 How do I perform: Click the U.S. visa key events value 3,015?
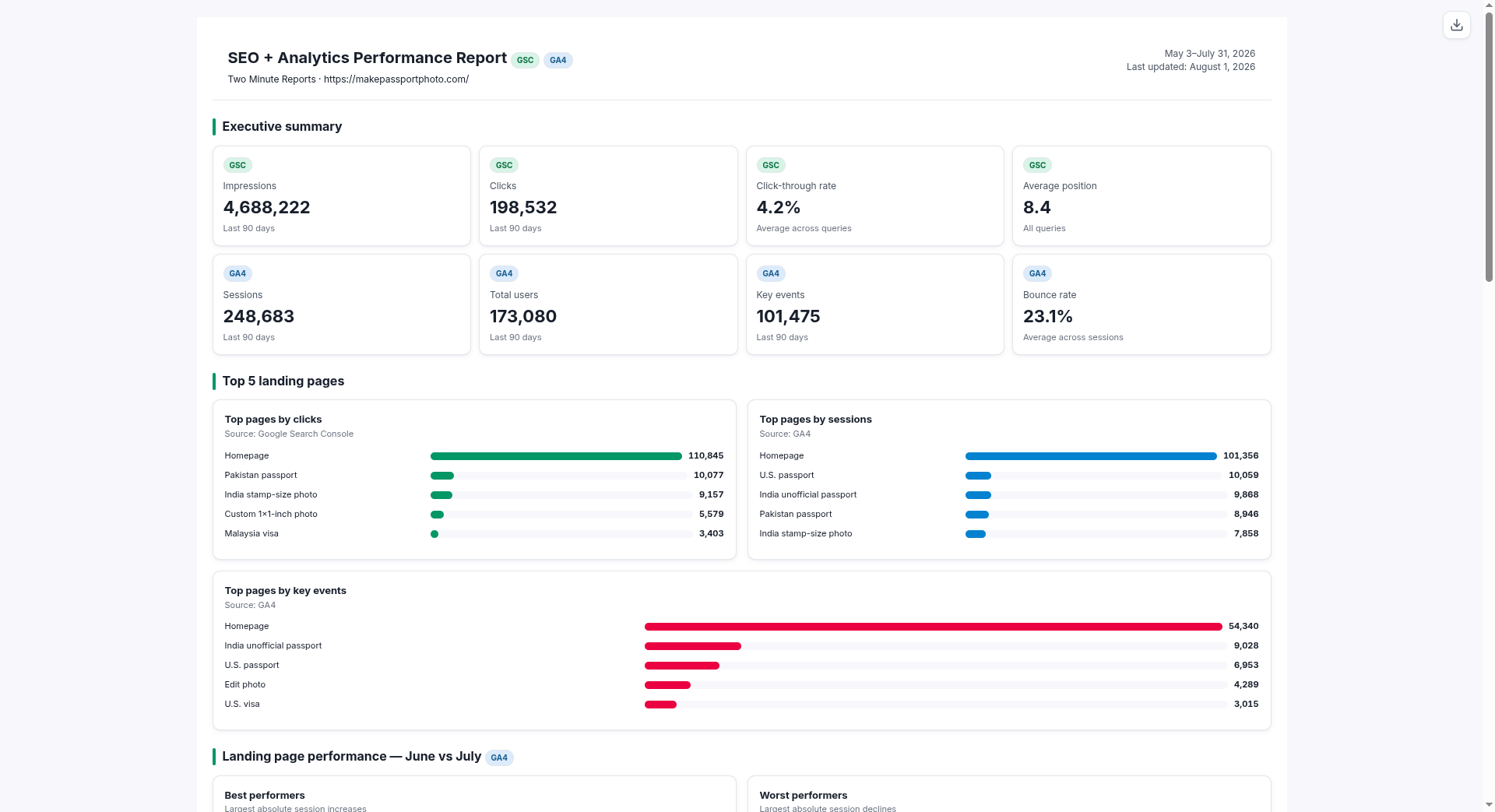click(1246, 705)
